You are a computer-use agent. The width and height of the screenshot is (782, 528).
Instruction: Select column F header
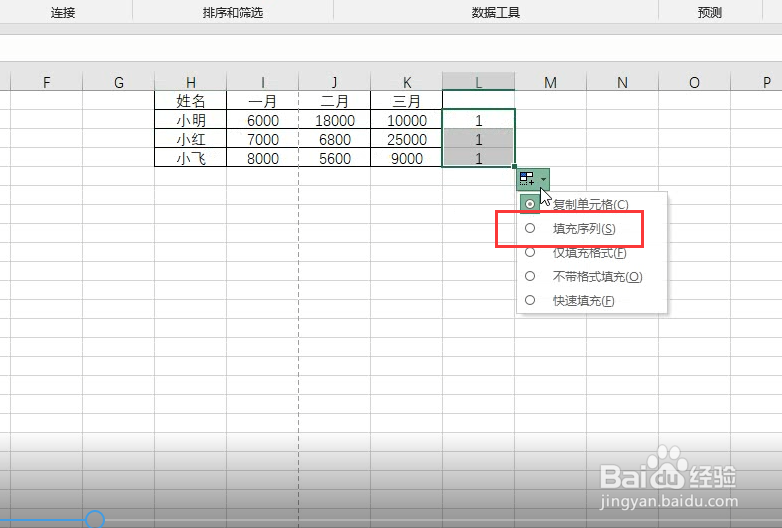tap(46, 82)
